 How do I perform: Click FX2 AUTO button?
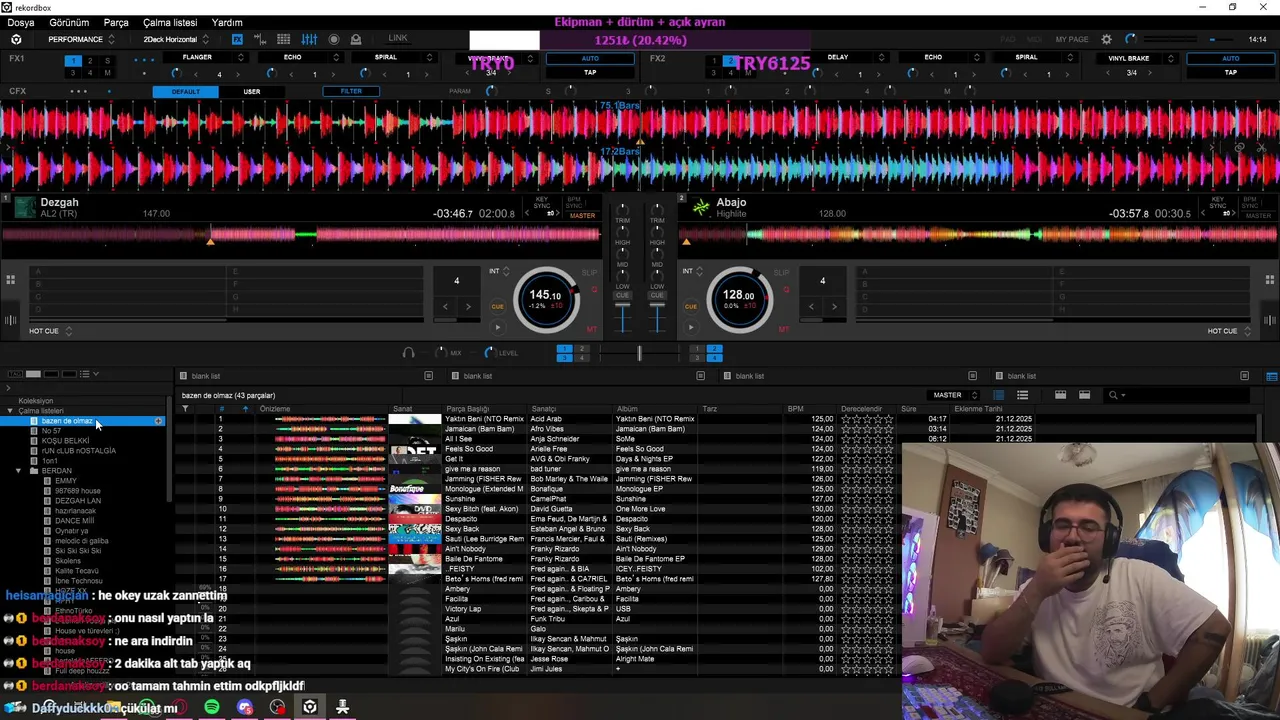point(1230,58)
